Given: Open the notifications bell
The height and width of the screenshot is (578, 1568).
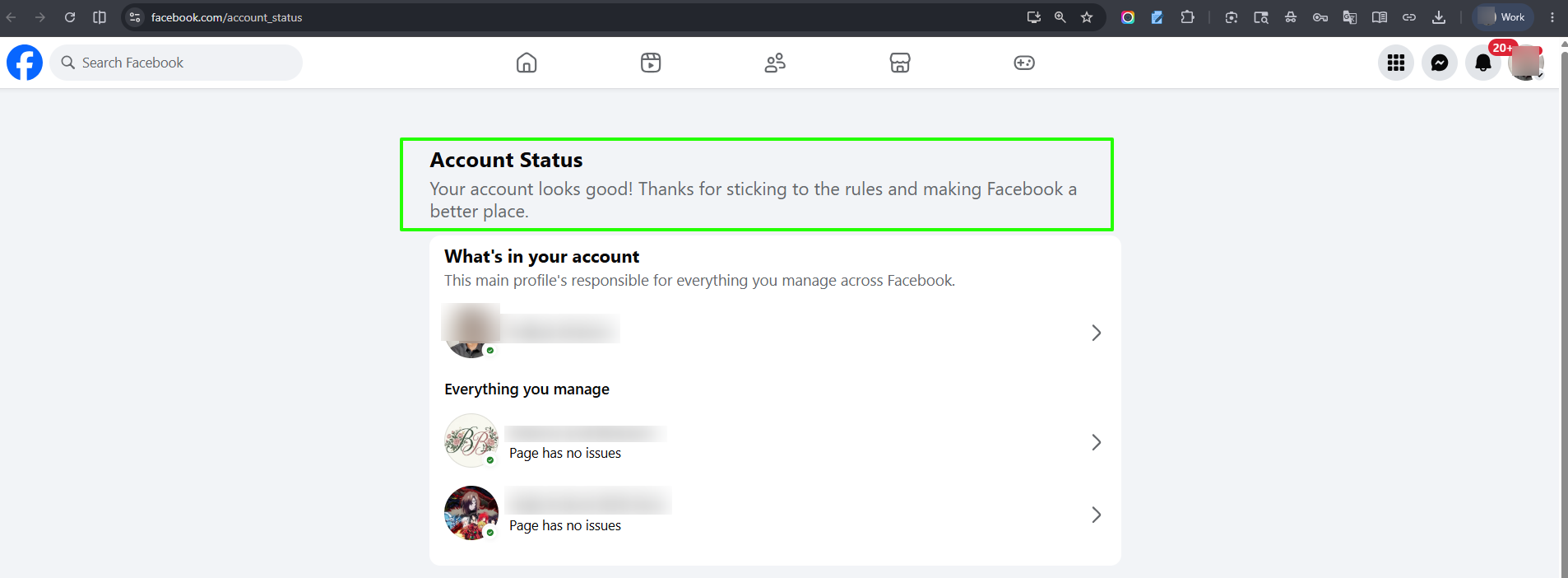Looking at the screenshot, I should pos(1483,63).
